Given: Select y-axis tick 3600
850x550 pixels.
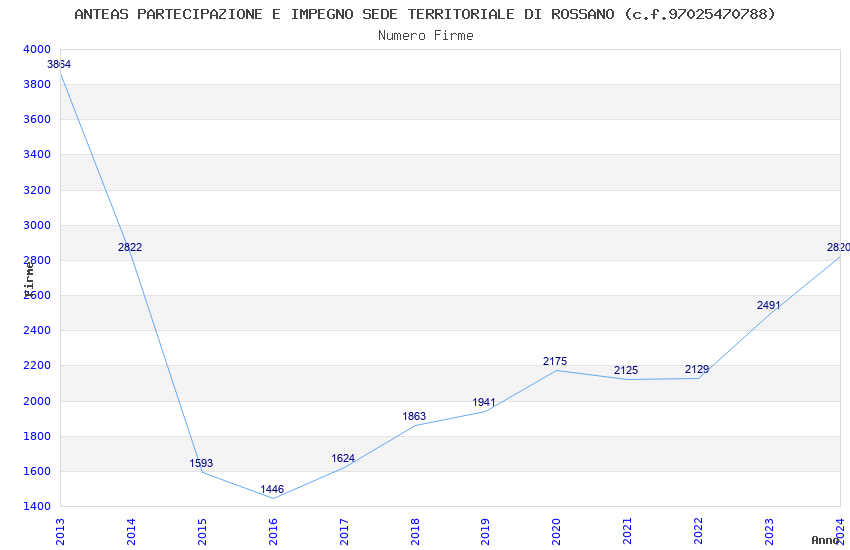Looking at the screenshot, I should (37, 119).
